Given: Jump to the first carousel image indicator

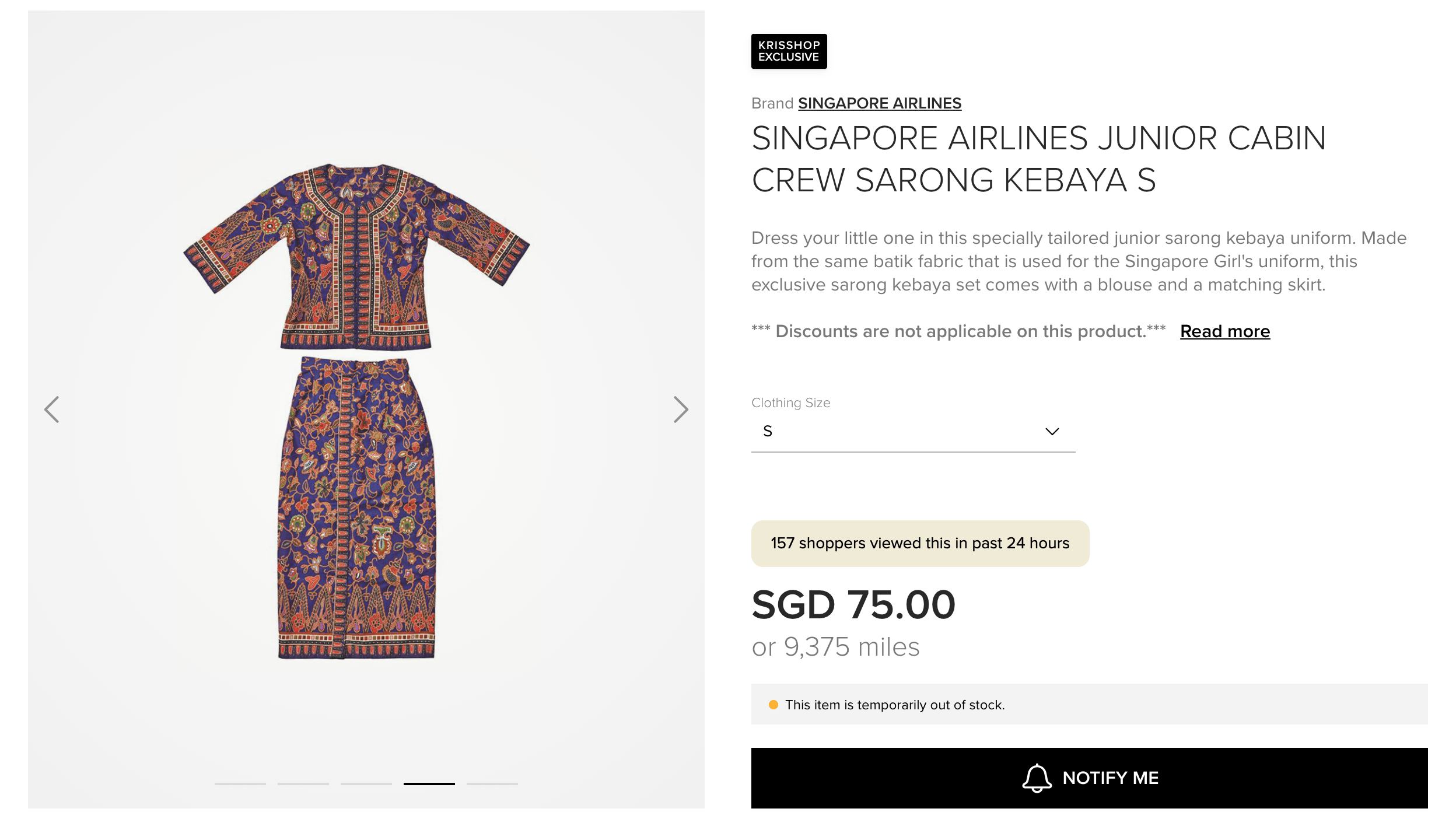Looking at the screenshot, I should [240, 783].
